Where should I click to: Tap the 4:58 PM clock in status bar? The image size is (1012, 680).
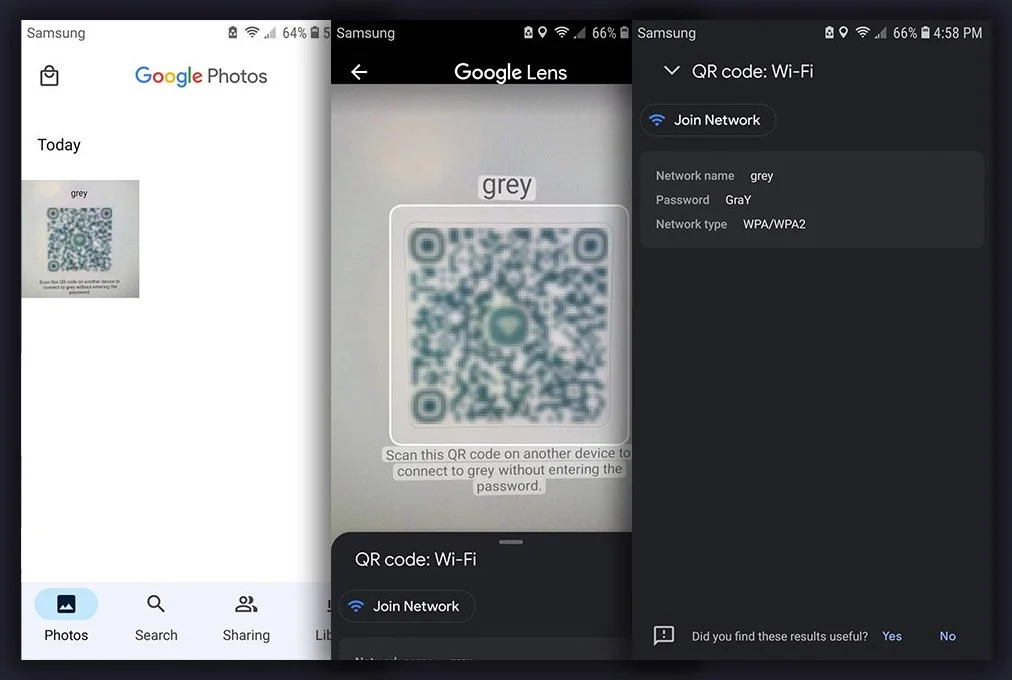pyautogui.click(x=958, y=33)
